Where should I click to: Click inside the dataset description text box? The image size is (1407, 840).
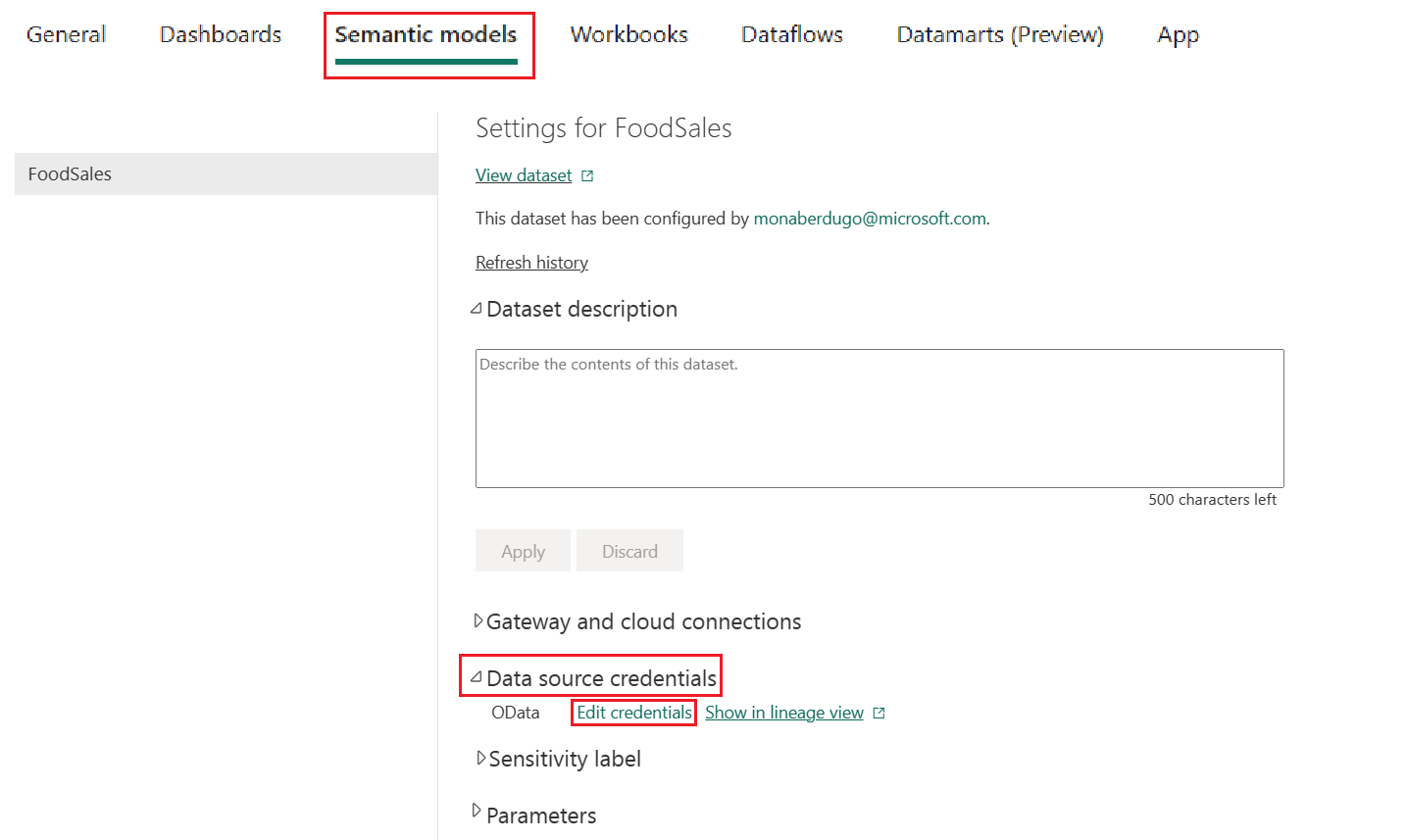pyautogui.click(x=879, y=418)
